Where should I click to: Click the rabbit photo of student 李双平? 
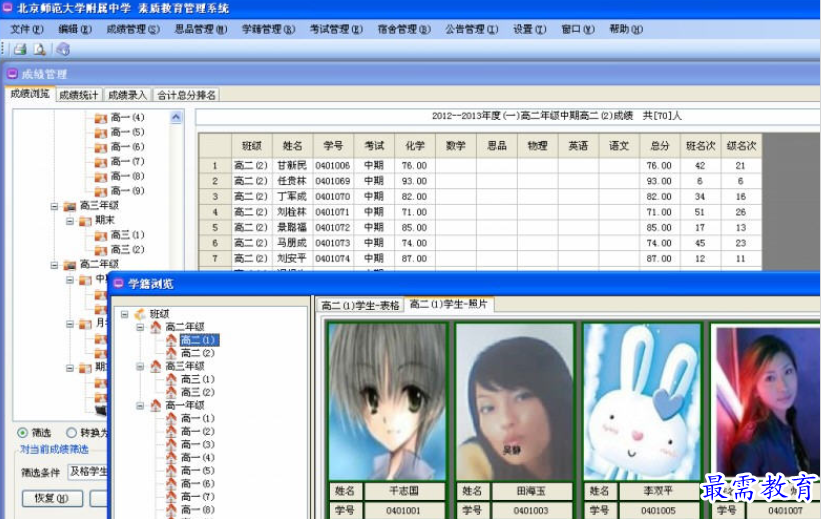643,401
